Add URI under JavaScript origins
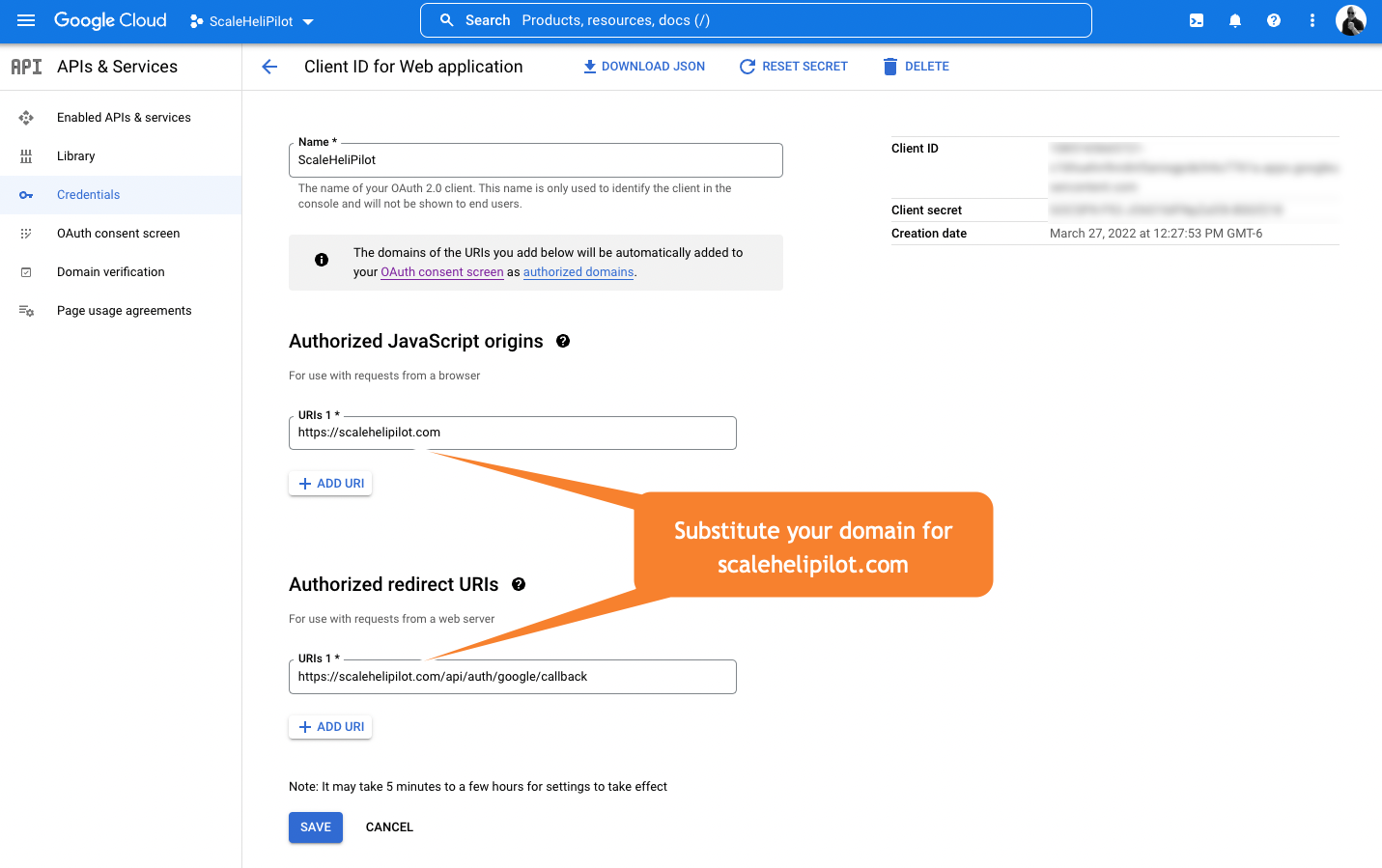This screenshot has width=1382, height=868. pos(330,484)
